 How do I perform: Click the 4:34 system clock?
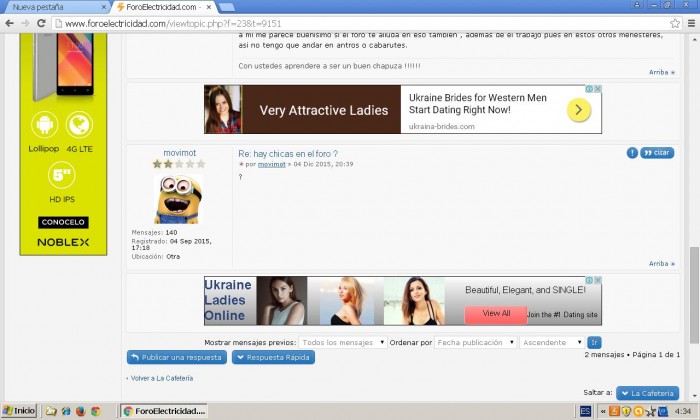coord(683,411)
